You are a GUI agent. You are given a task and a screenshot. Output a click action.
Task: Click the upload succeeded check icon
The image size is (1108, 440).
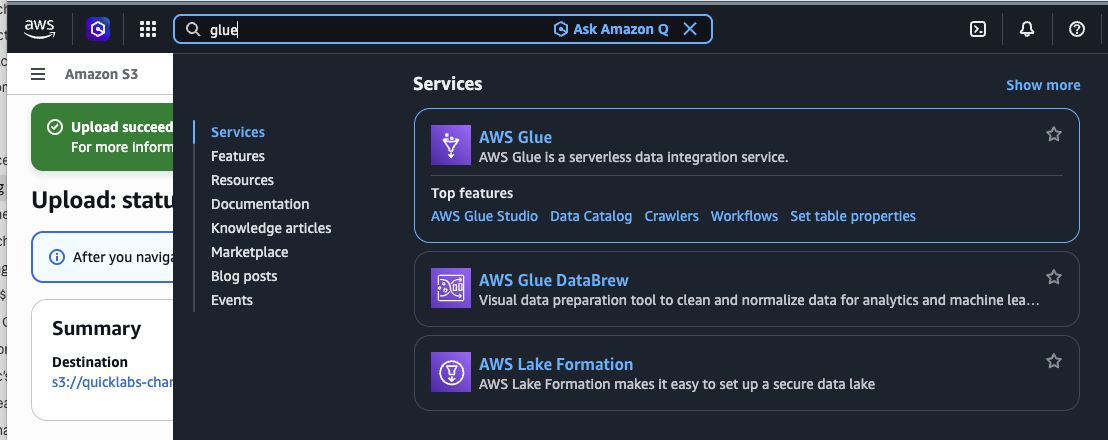(54, 127)
